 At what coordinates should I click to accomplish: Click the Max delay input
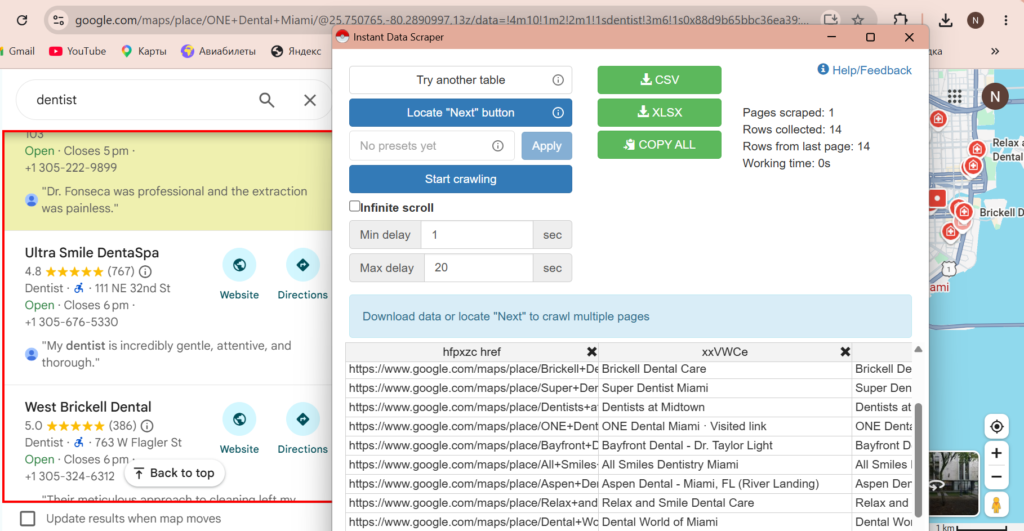[x=479, y=268]
